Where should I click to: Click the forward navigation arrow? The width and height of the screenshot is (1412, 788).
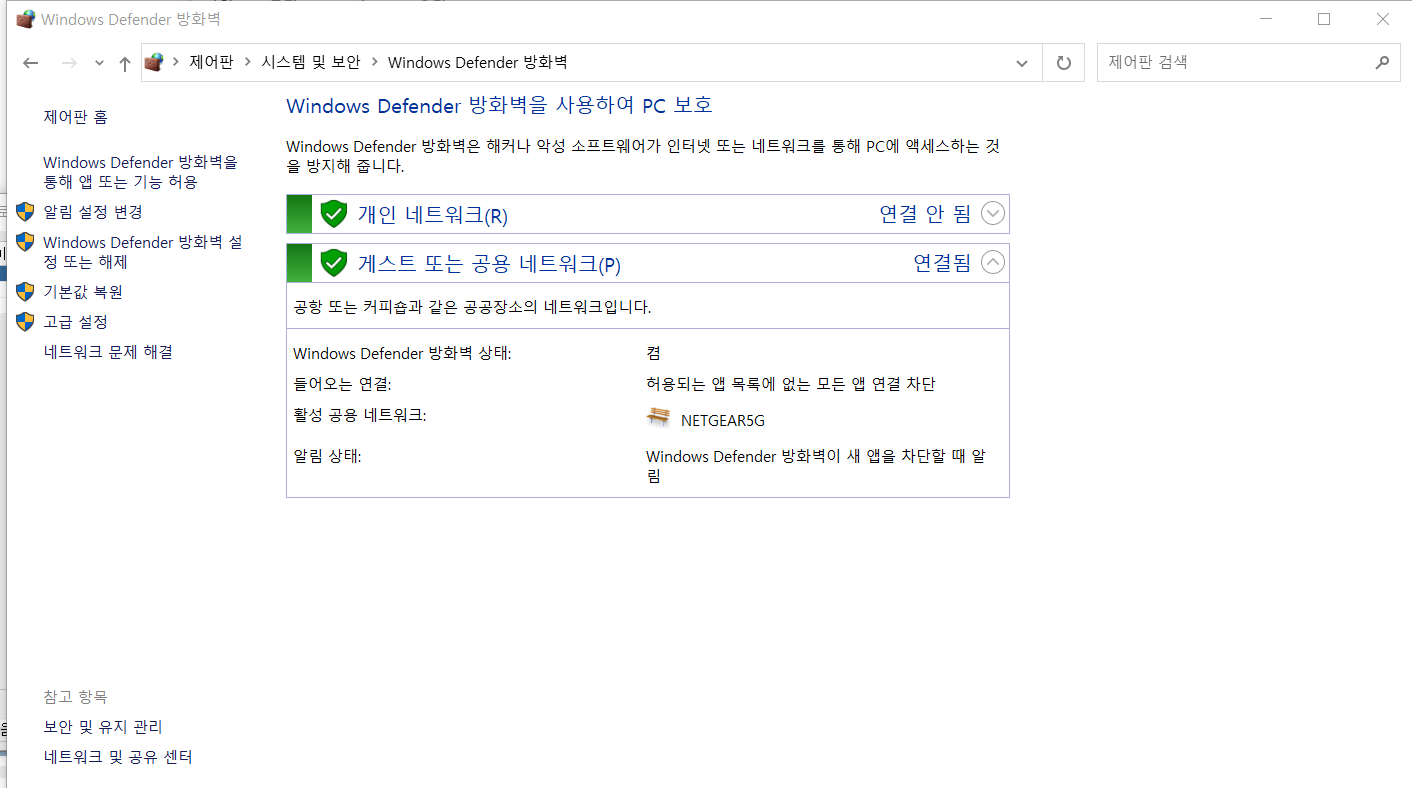pos(69,63)
